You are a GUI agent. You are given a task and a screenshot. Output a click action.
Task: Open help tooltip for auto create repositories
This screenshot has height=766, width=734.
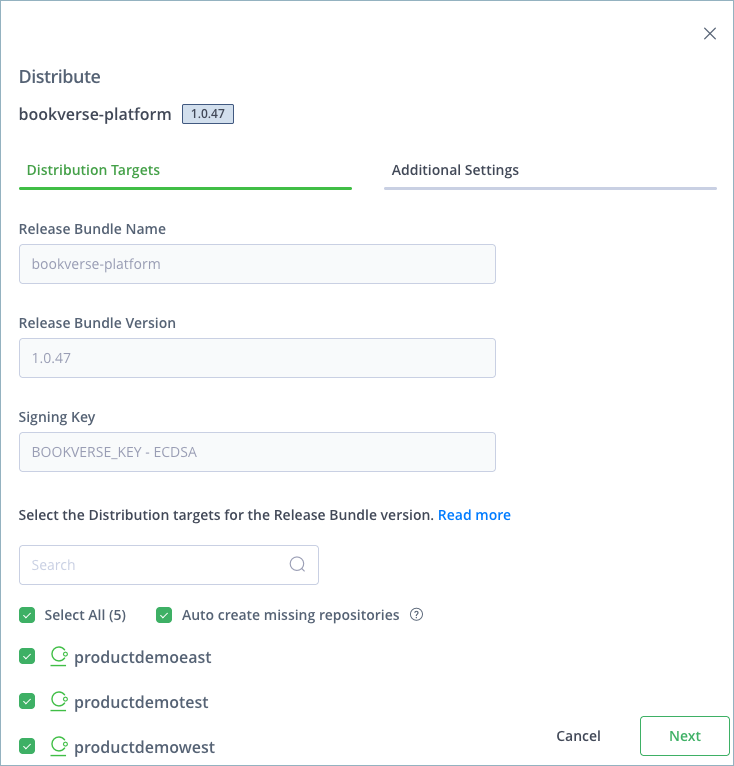point(416,615)
